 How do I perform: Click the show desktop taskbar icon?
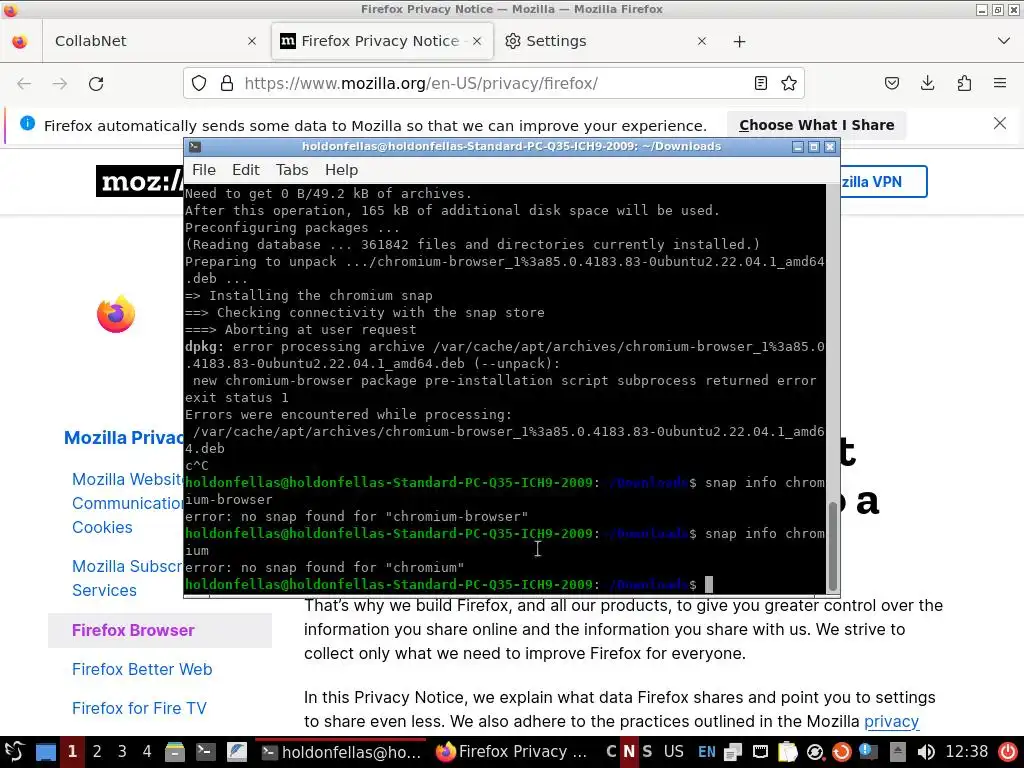(x=46, y=752)
